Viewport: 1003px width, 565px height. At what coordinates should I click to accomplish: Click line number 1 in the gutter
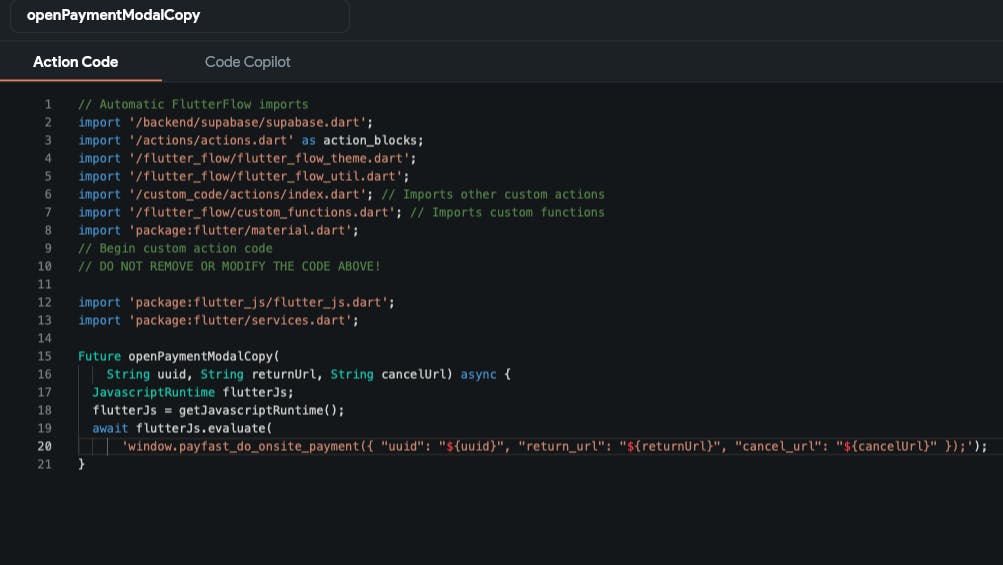pos(47,104)
